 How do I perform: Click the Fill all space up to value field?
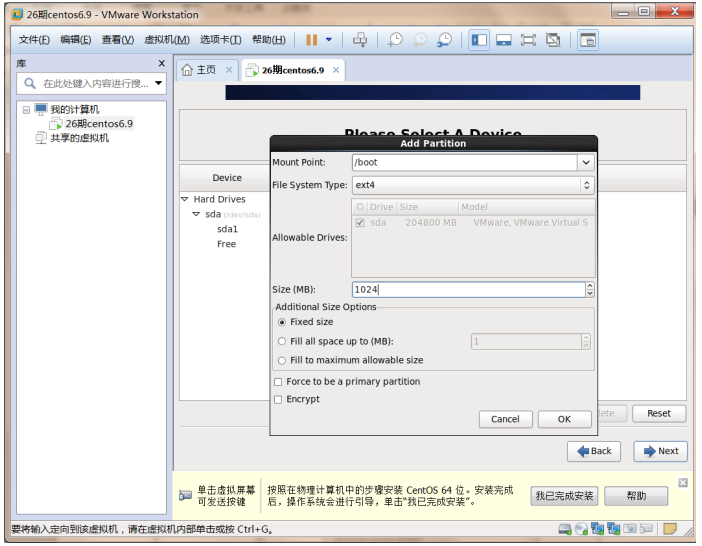pyautogui.click(x=526, y=341)
